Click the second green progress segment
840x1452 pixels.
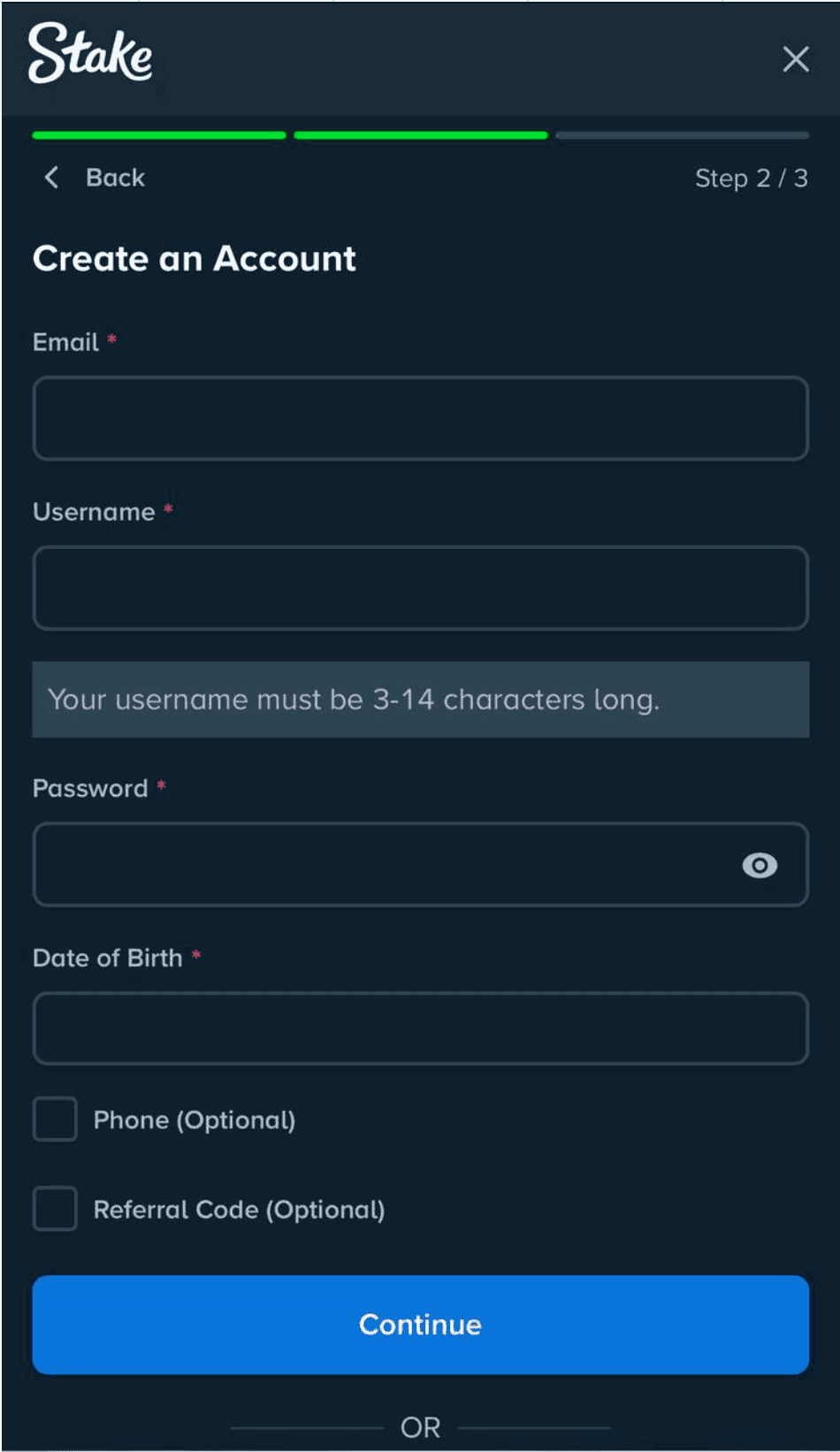click(420, 135)
